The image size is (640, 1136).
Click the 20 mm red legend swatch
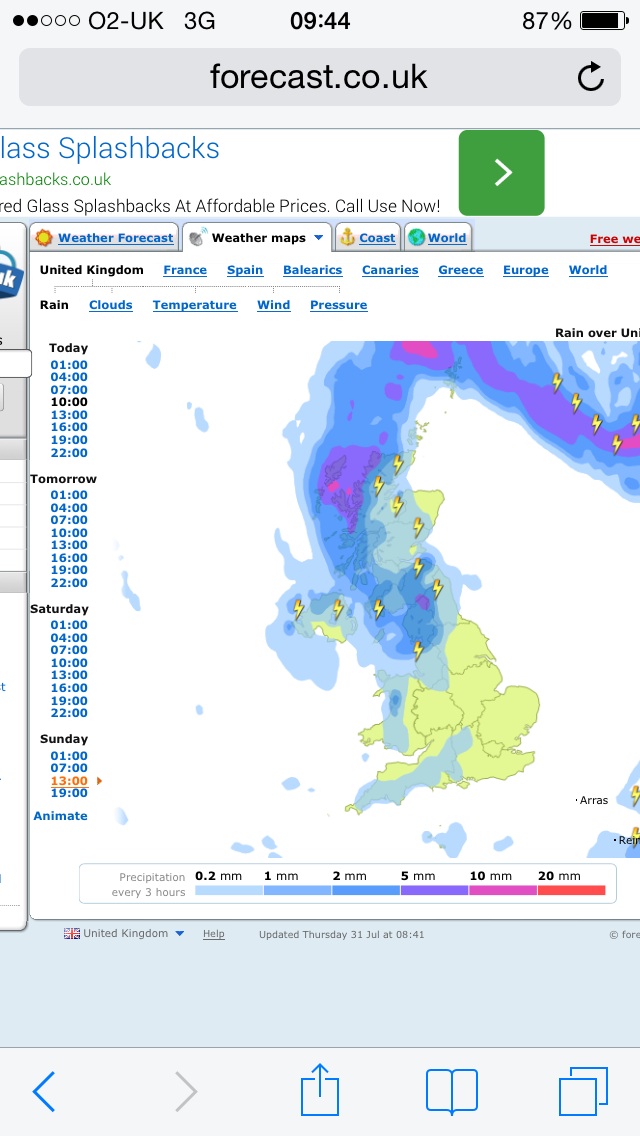[571, 890]
